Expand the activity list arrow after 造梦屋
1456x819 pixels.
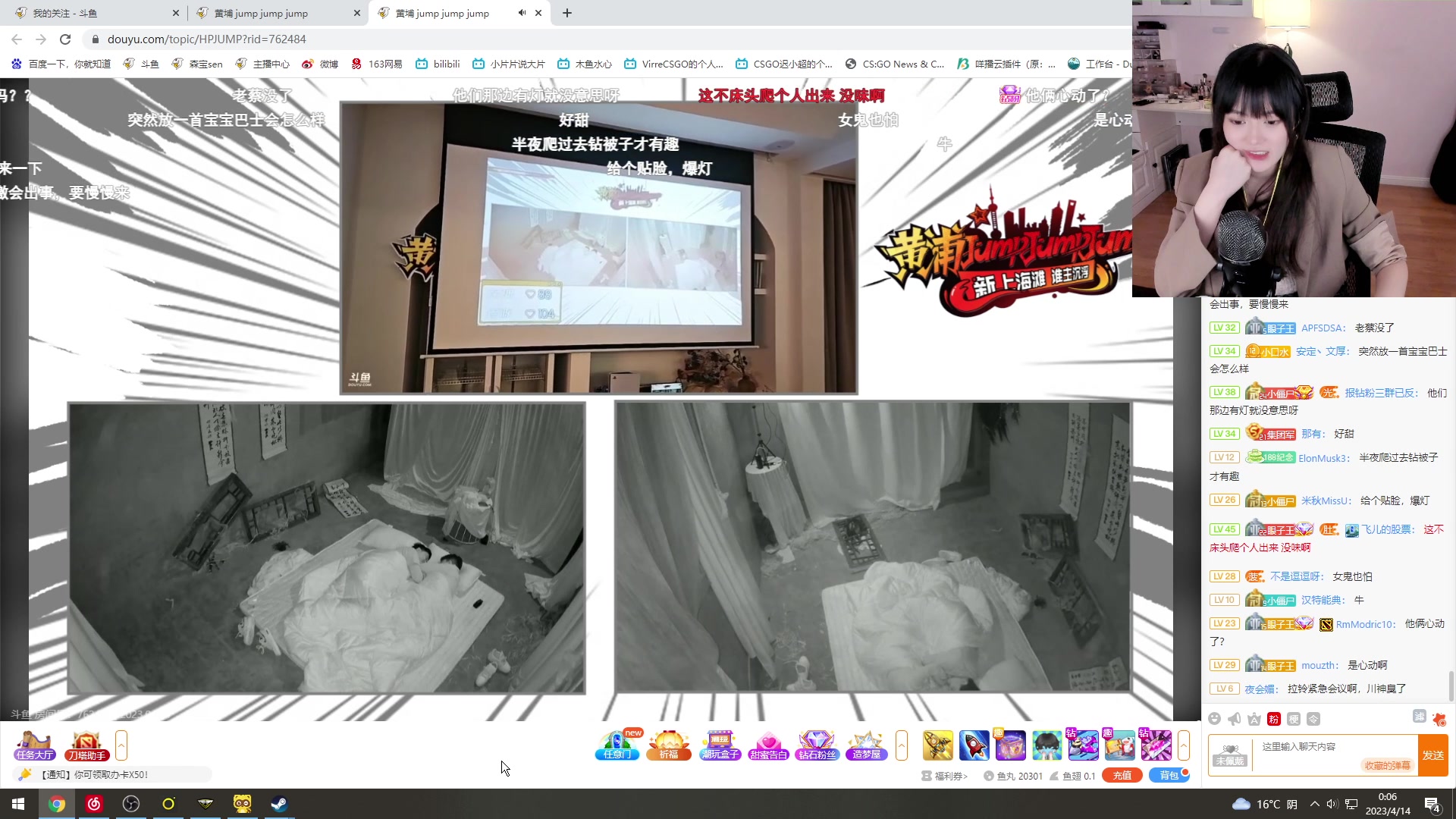(x=902, y=745)
